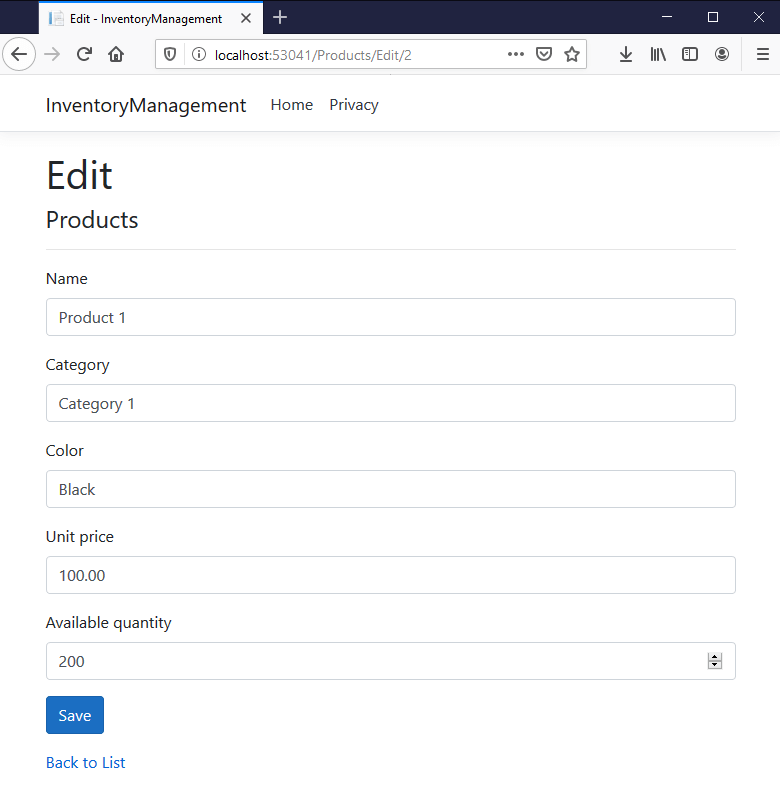This screenshot has height=790, width=780.
Task: Go to the browser Home page icon
Action: [x=116, y=55]
